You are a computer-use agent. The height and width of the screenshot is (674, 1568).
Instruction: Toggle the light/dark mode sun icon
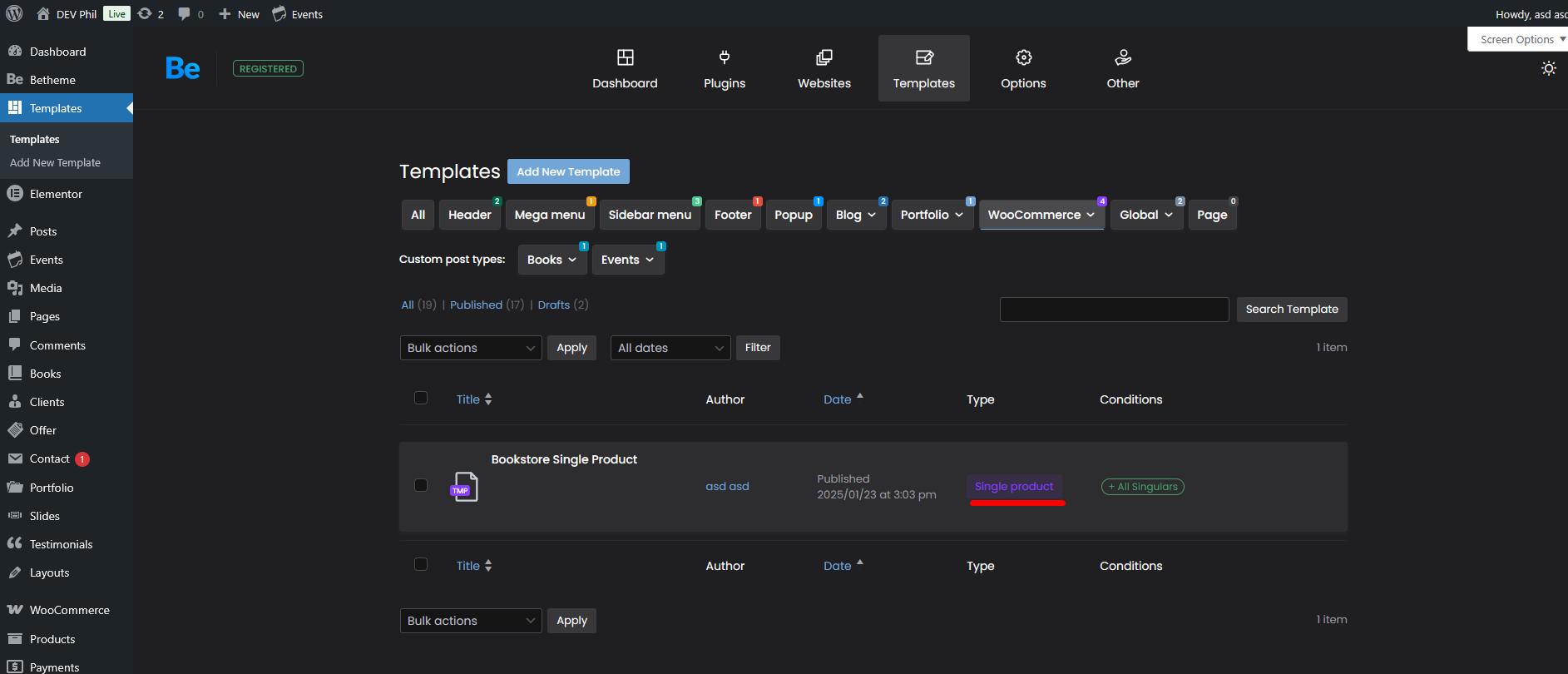point(1548,68)
